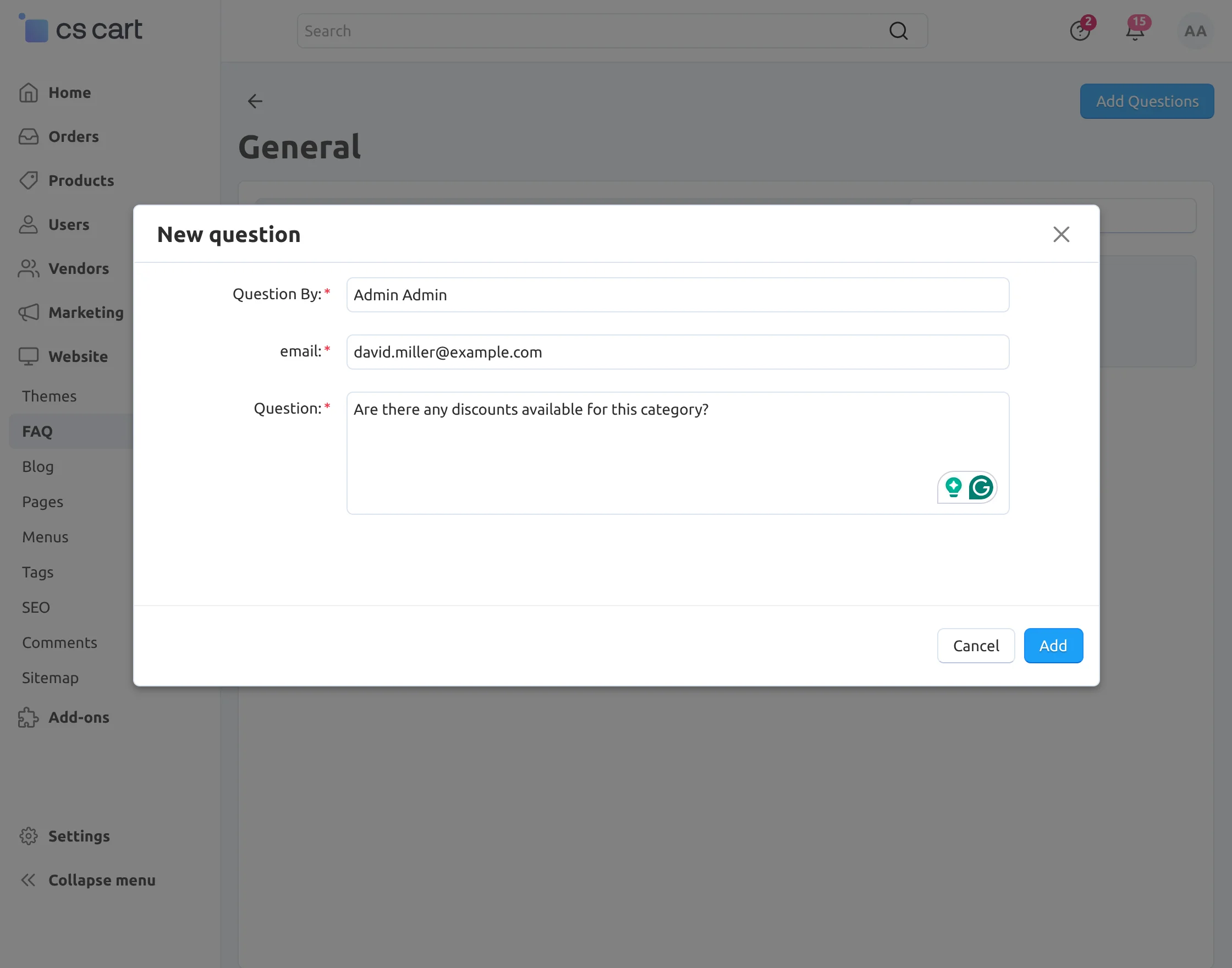Click the search magnifier icon
The width and height of the screenshot is (1232, 968).
[898, 31]
